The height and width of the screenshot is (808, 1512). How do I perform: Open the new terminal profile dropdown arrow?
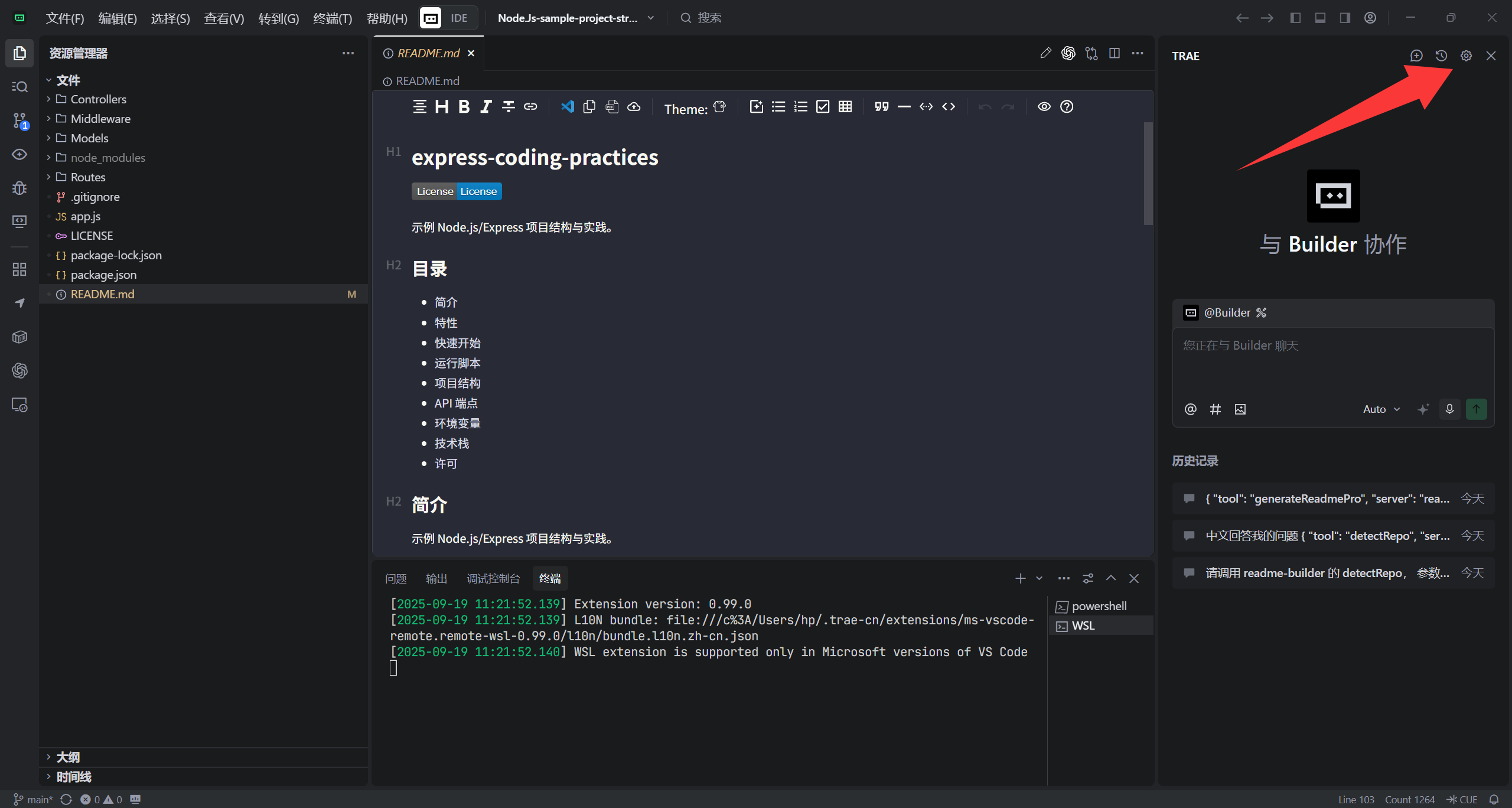[x=1039, y=578]
